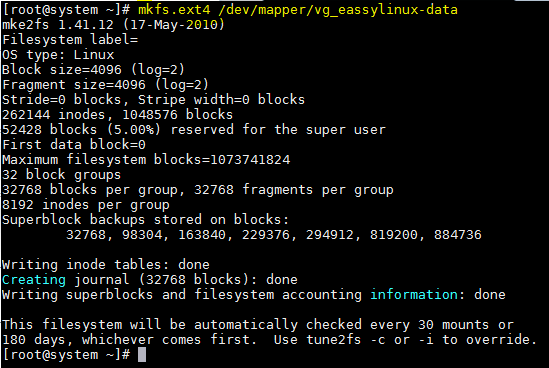The image size is (549, 368).
Task: Click the mkfs.ext4 command text
Action: (174, 9)
